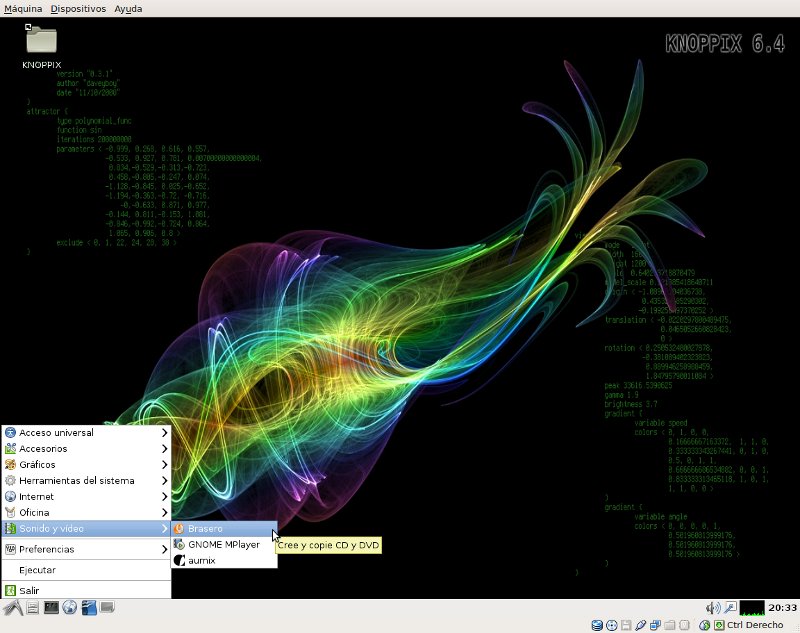This screenshot has width=800, height=633.
Task: Open the file manager from the panel
Action: [x=33, y=607]
